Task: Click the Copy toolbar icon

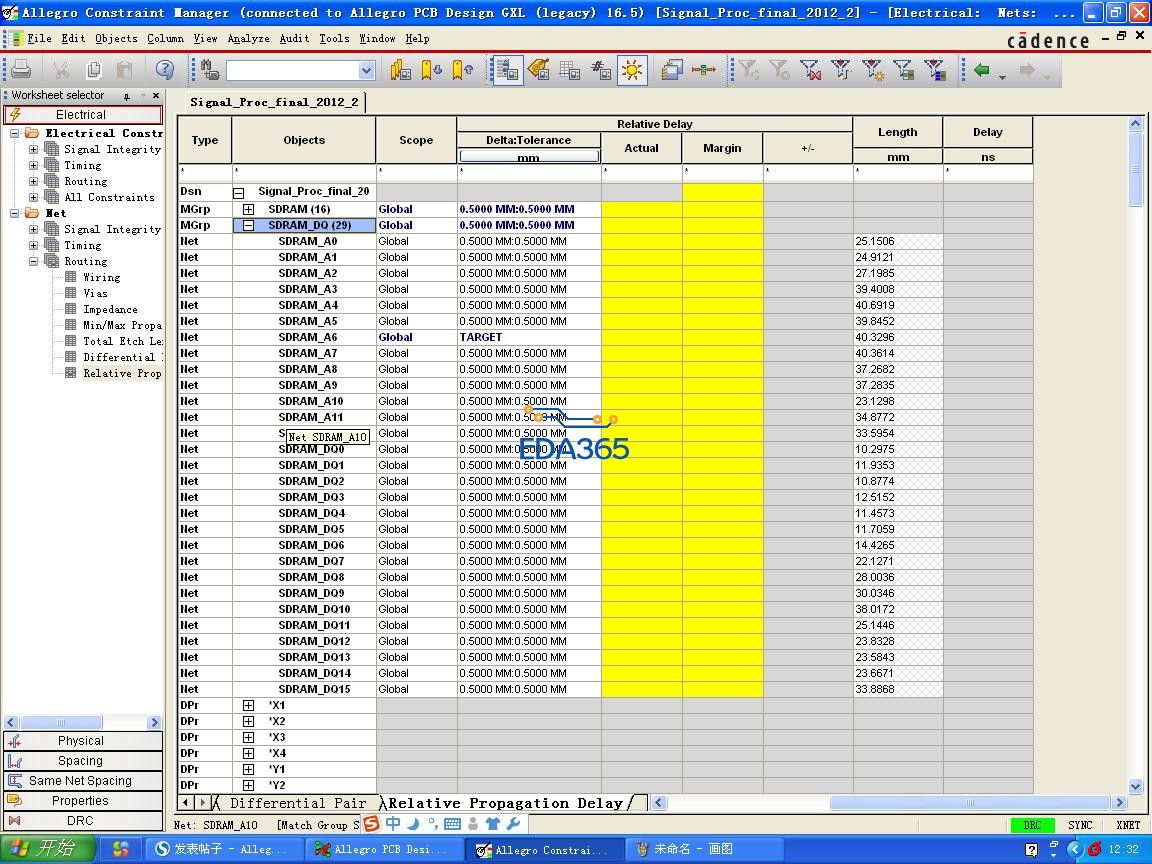Action: [x=93, y=70]
